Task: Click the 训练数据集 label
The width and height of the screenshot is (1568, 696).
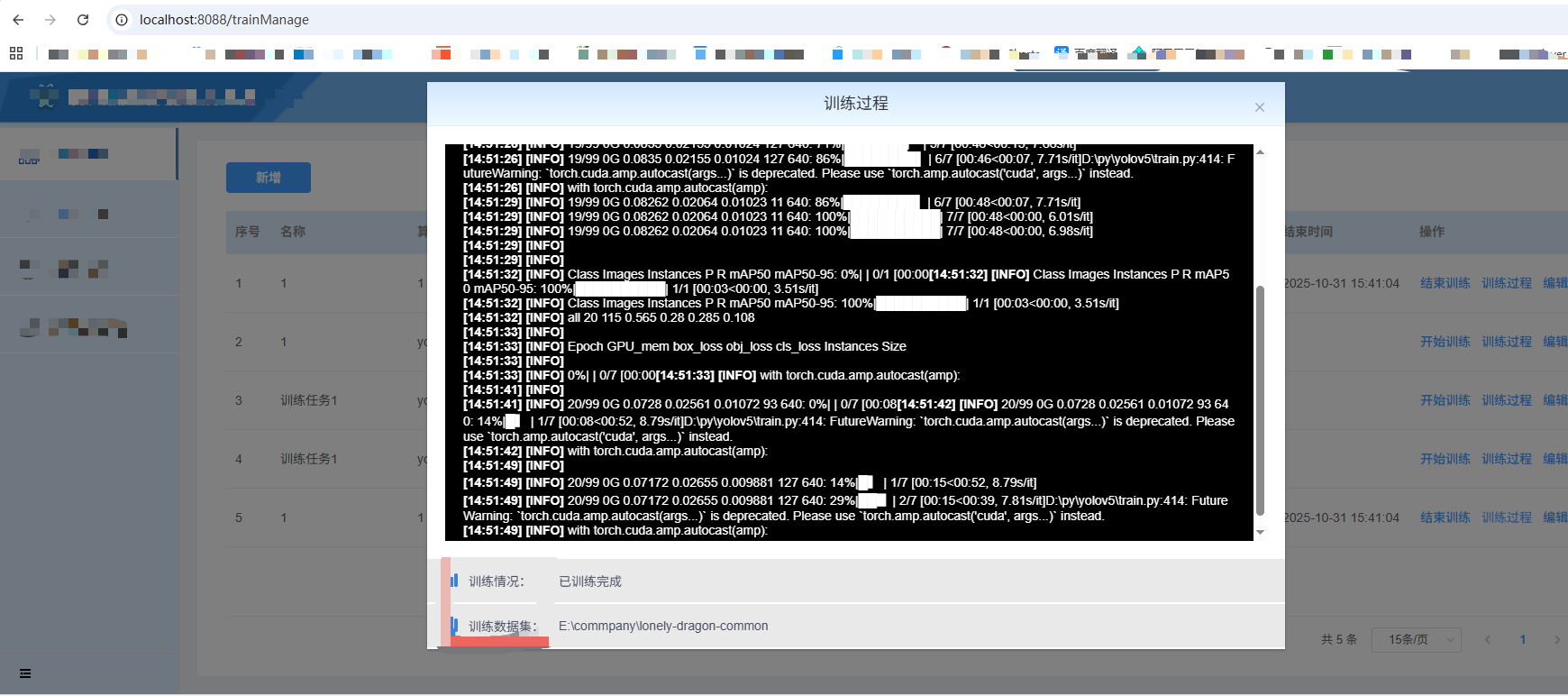Action: coord(503,626)
